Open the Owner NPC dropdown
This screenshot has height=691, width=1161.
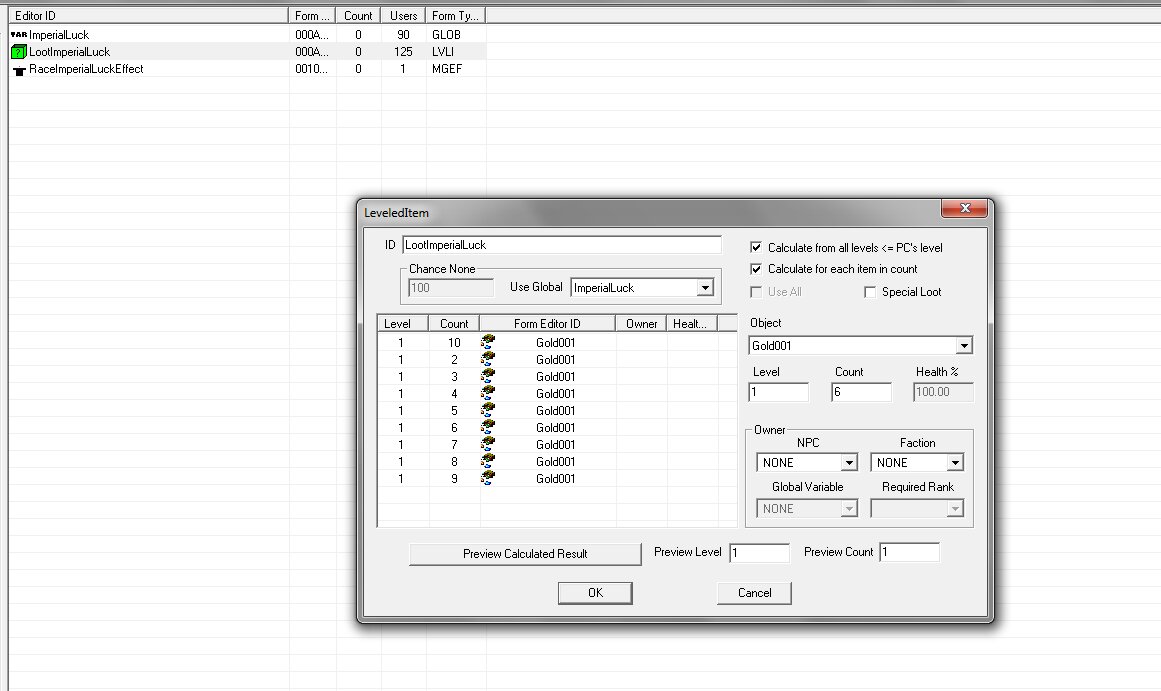coord(849,463)
